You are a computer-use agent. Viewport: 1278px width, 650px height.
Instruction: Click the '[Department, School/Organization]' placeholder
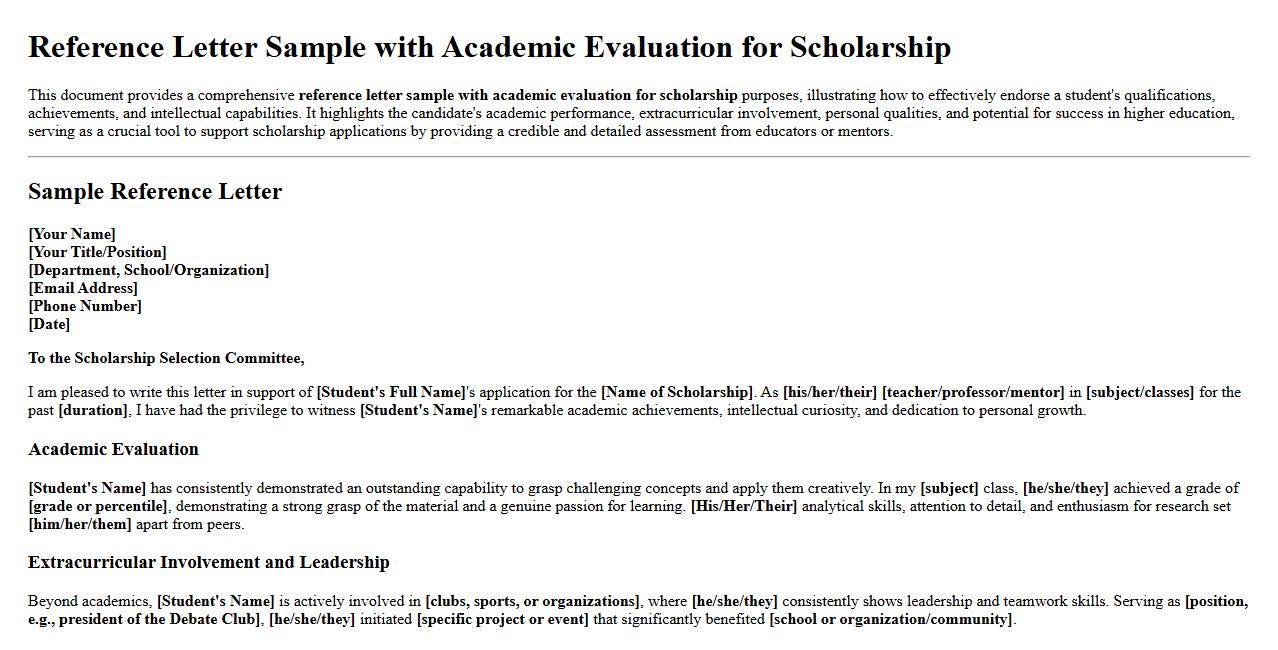(148, 270)
